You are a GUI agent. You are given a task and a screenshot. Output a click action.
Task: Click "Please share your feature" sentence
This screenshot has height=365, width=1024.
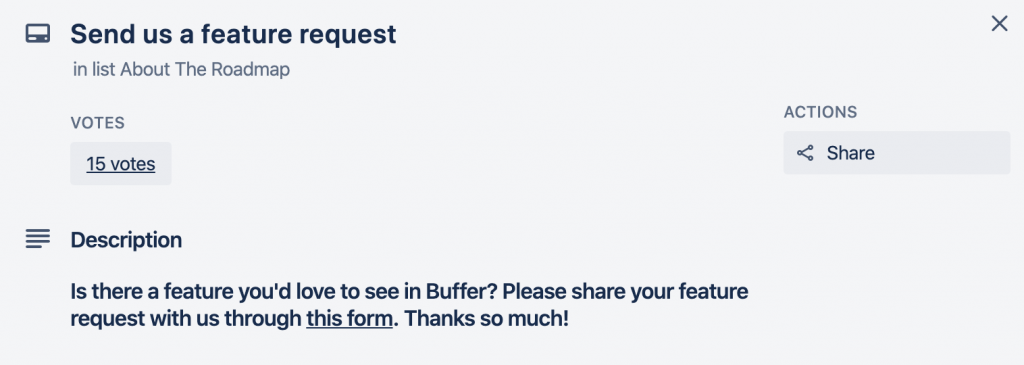pos(626,291)
